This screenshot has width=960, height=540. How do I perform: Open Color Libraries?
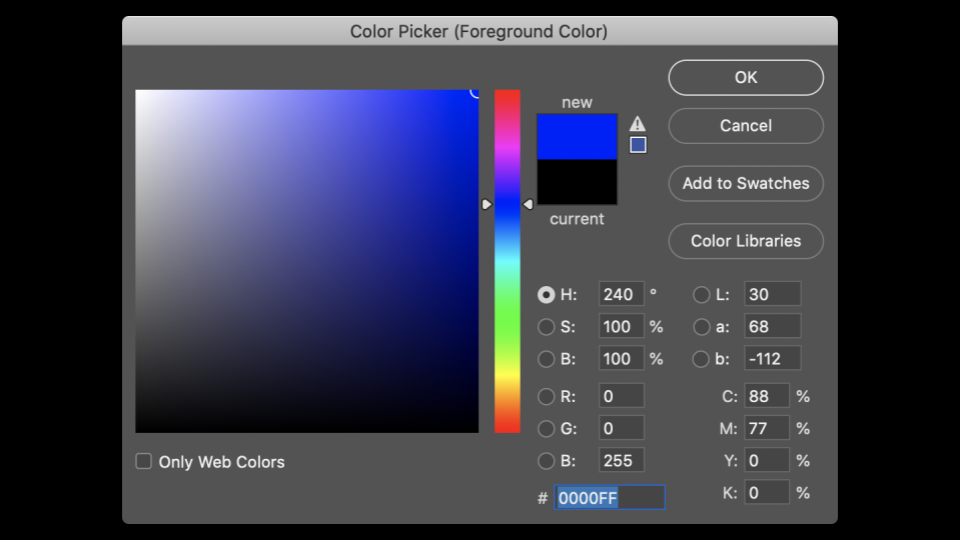pyautogui.click(x=746, y=241)
